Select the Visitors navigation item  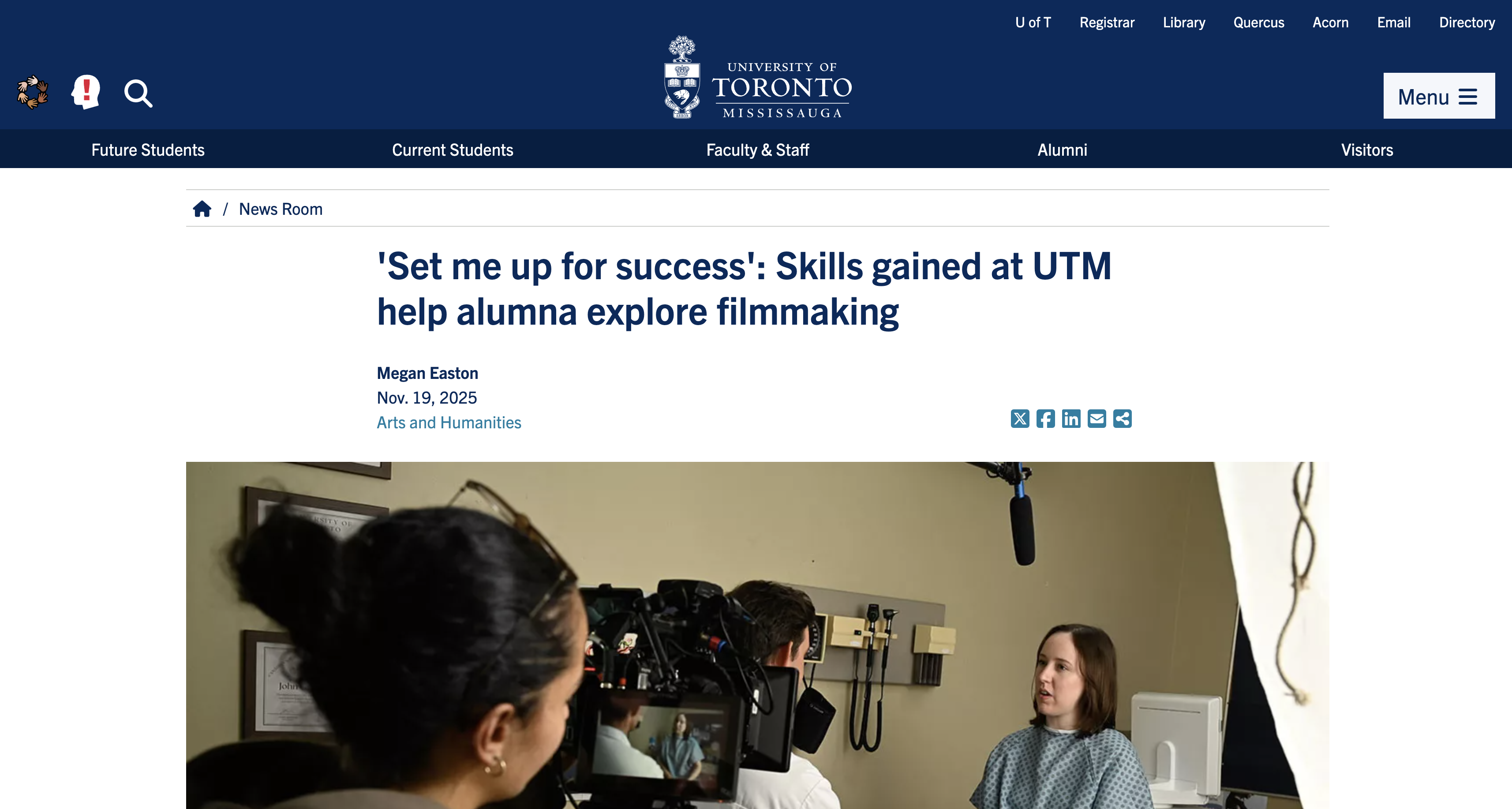click(1367, 150)
